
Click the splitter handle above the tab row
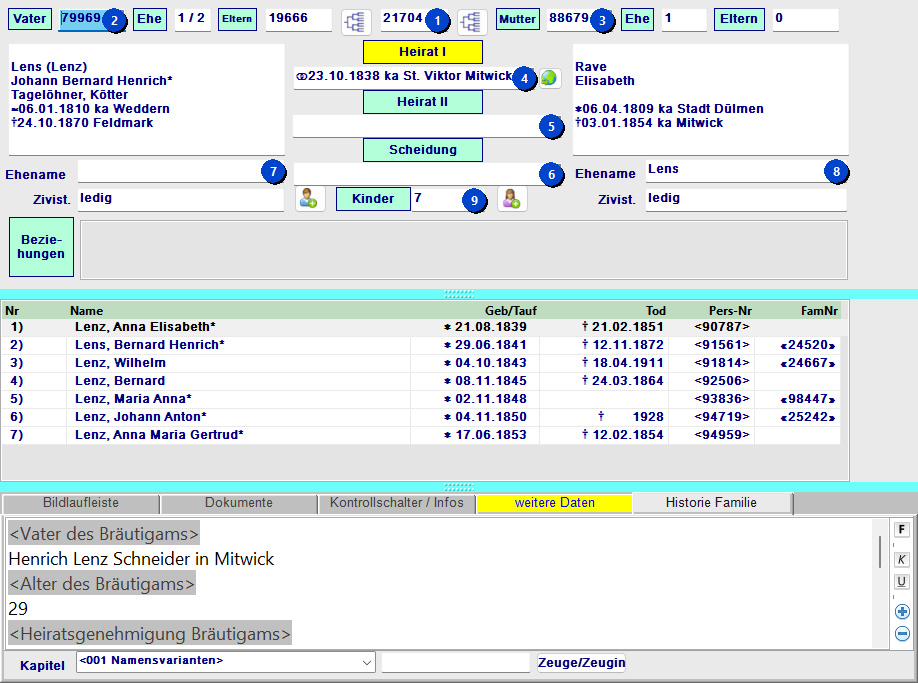click(459, 487)
